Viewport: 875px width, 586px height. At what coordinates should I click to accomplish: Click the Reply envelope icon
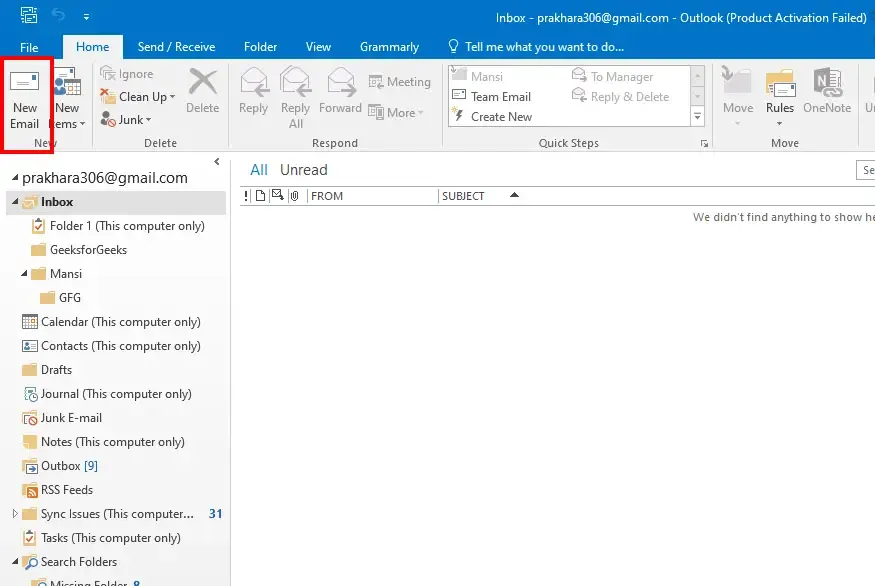click(x=254, y=81)
